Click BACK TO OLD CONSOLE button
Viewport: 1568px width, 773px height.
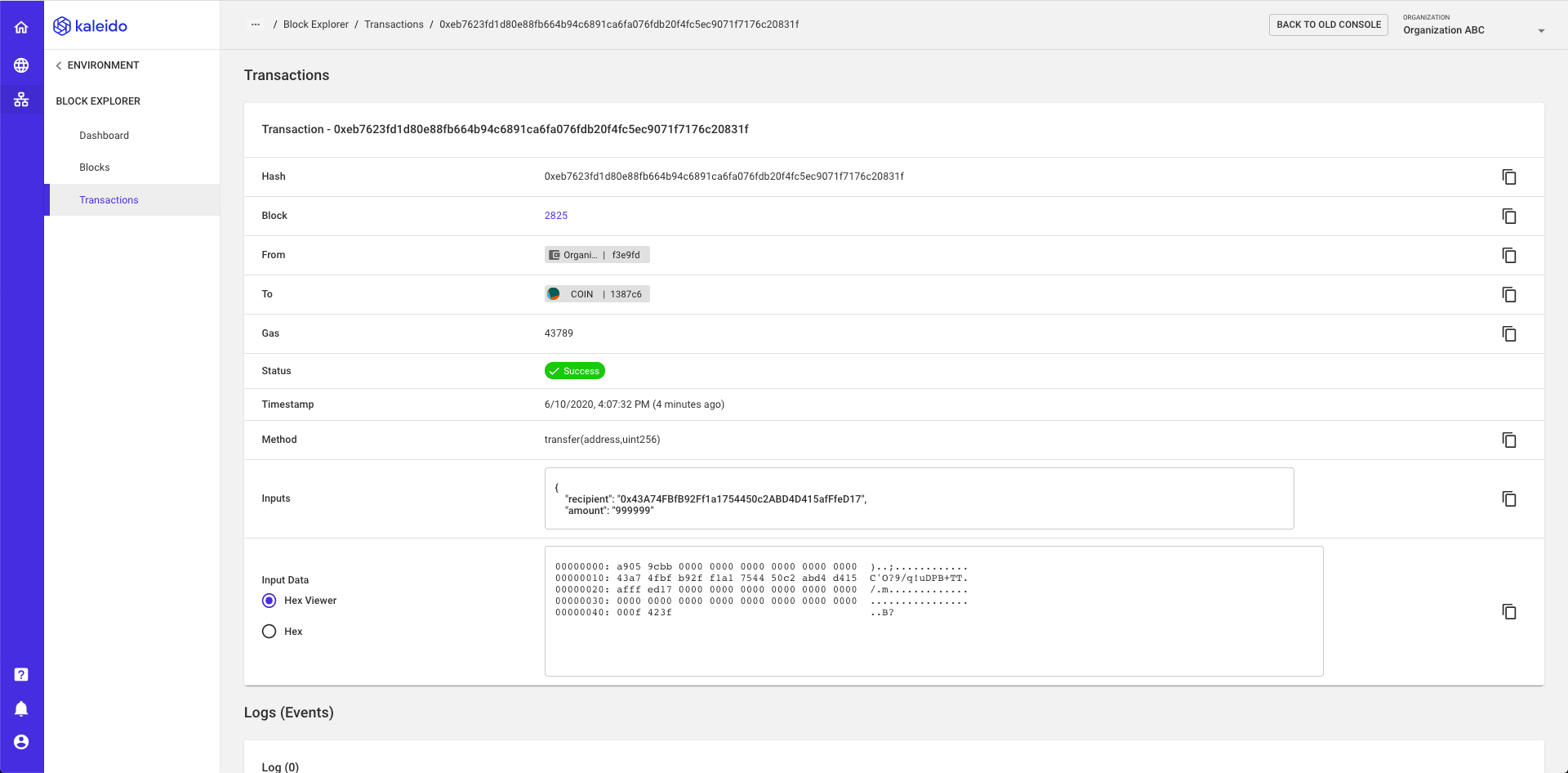1328,25
